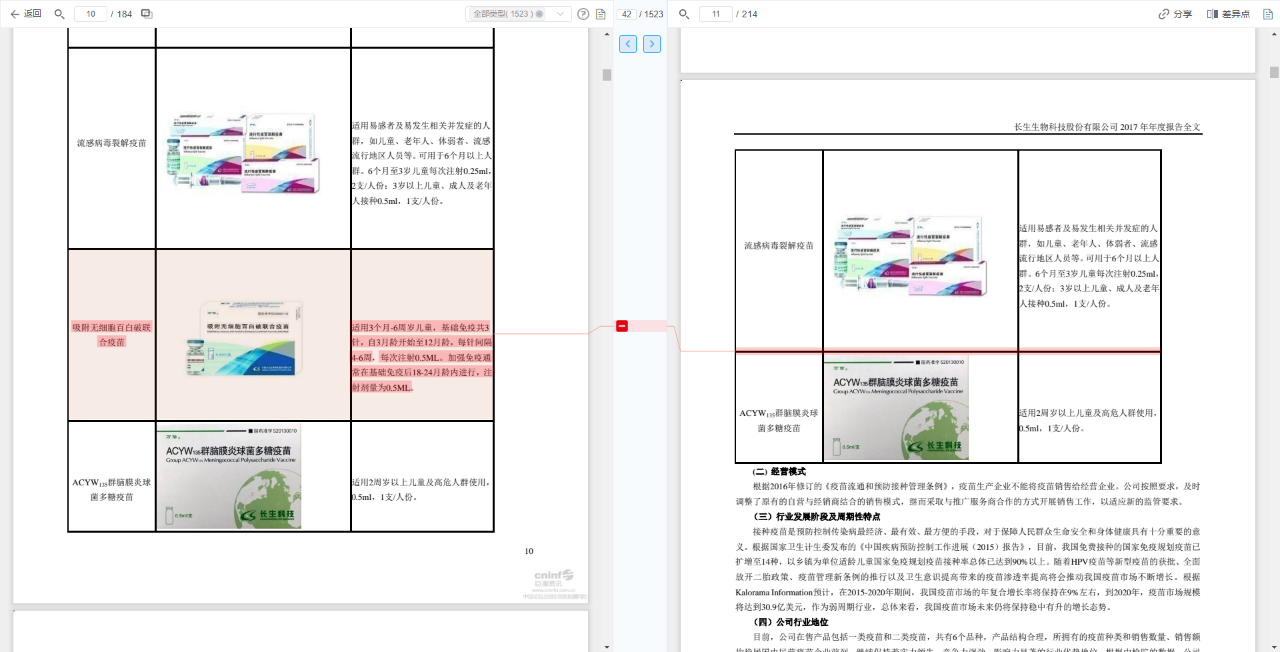
Task: Open the help question-mark icon
Action: pyautogui.click(x=583, y=14)
